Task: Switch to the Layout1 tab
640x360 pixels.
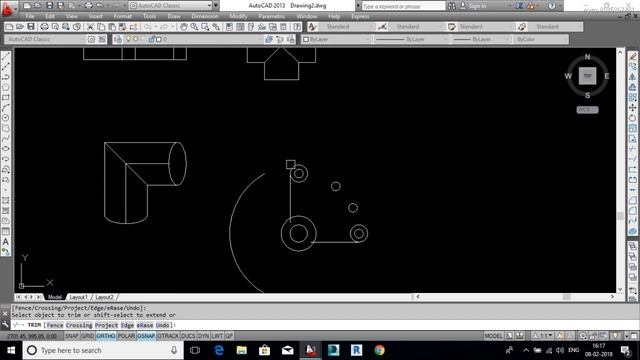Action: pos(78,297)
